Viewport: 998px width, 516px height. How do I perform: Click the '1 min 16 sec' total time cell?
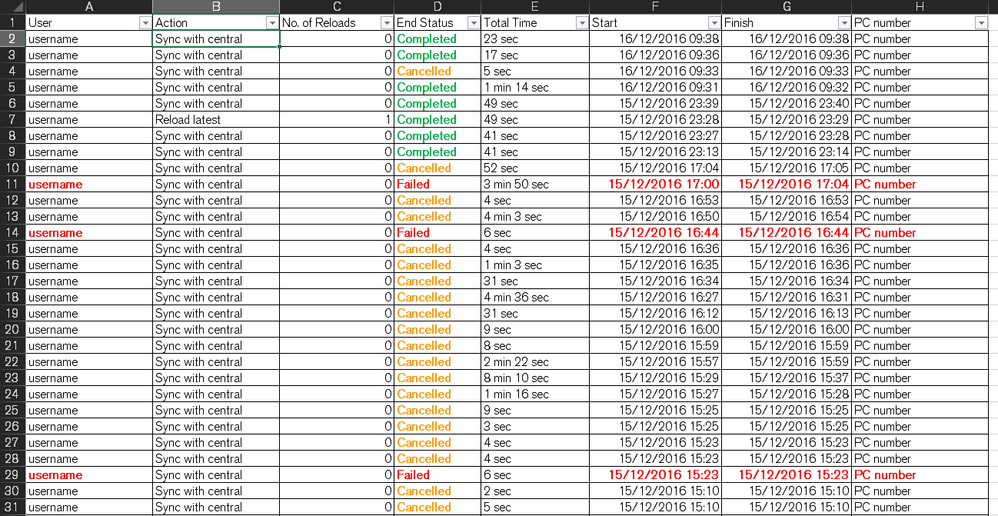pos(535,394)
